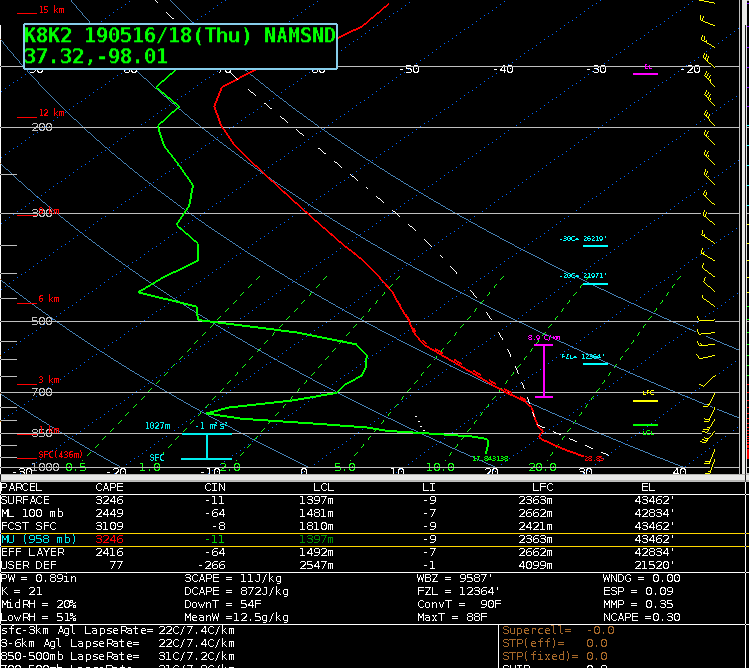The image size is (749, 668).
Task: Click the magenta EL marker near top
Action: click(x=647, y=70)
